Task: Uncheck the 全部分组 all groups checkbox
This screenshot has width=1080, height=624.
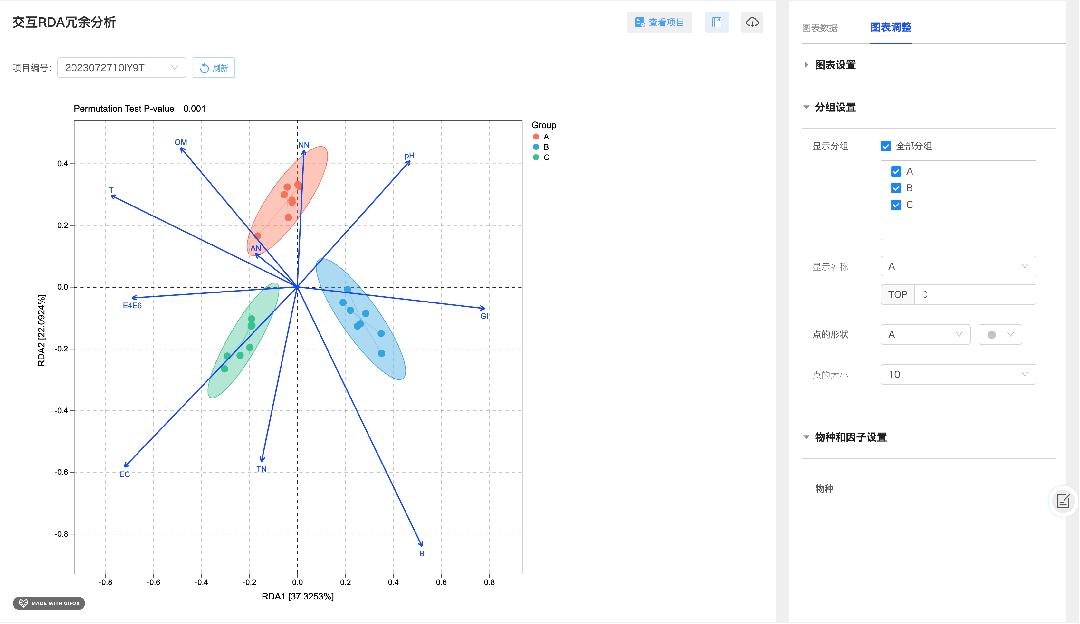Action: (886, 146)
